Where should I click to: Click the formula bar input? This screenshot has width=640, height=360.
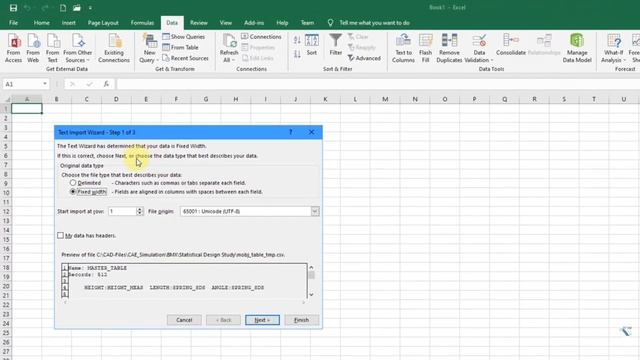378,84
